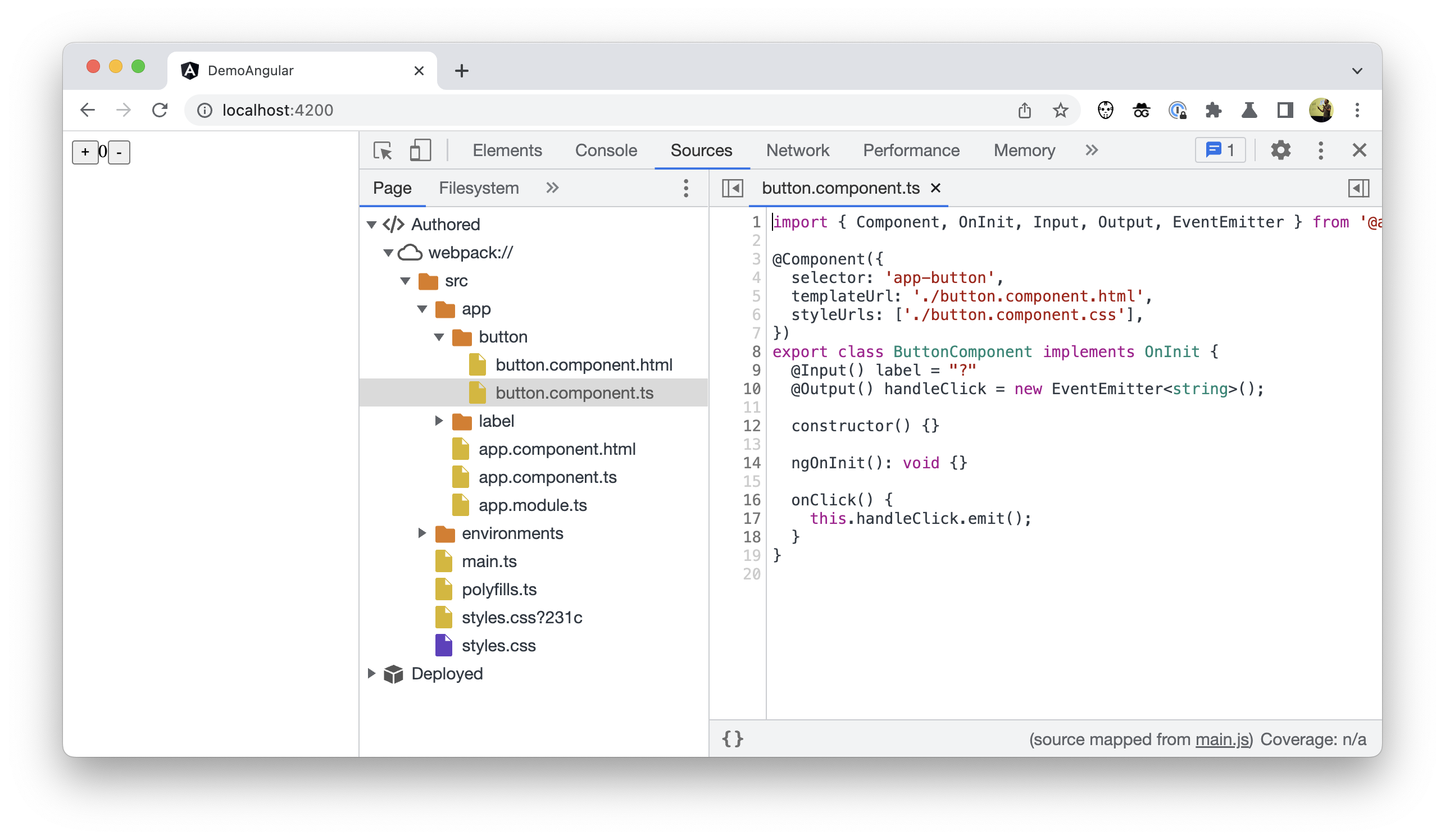The height and width of the screenshot is (840, 1445).
Task: Open button.component.html file
Action: pyautogui.click(x=583, y=364)
